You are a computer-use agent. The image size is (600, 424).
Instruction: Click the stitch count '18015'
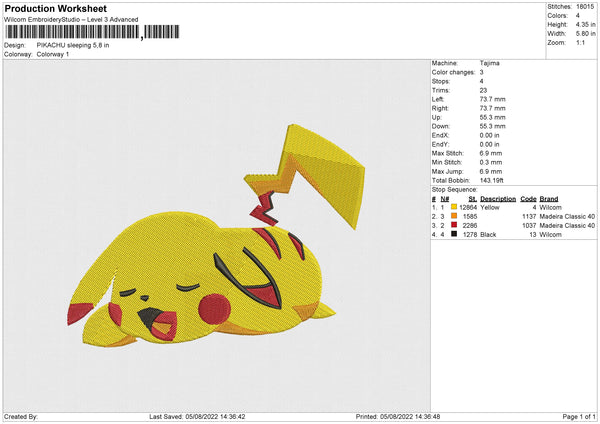(585, 7)
